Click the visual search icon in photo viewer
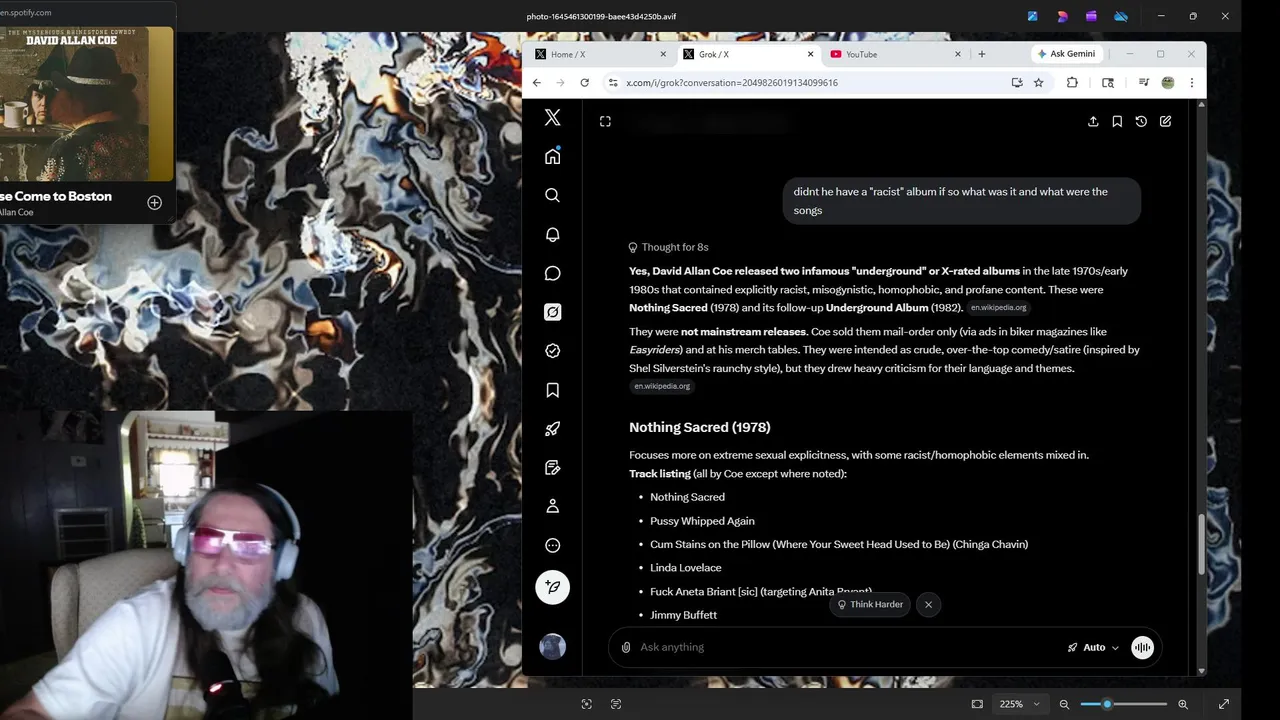Viewport: 1280px width, 720px height. [x=587, y=704]
